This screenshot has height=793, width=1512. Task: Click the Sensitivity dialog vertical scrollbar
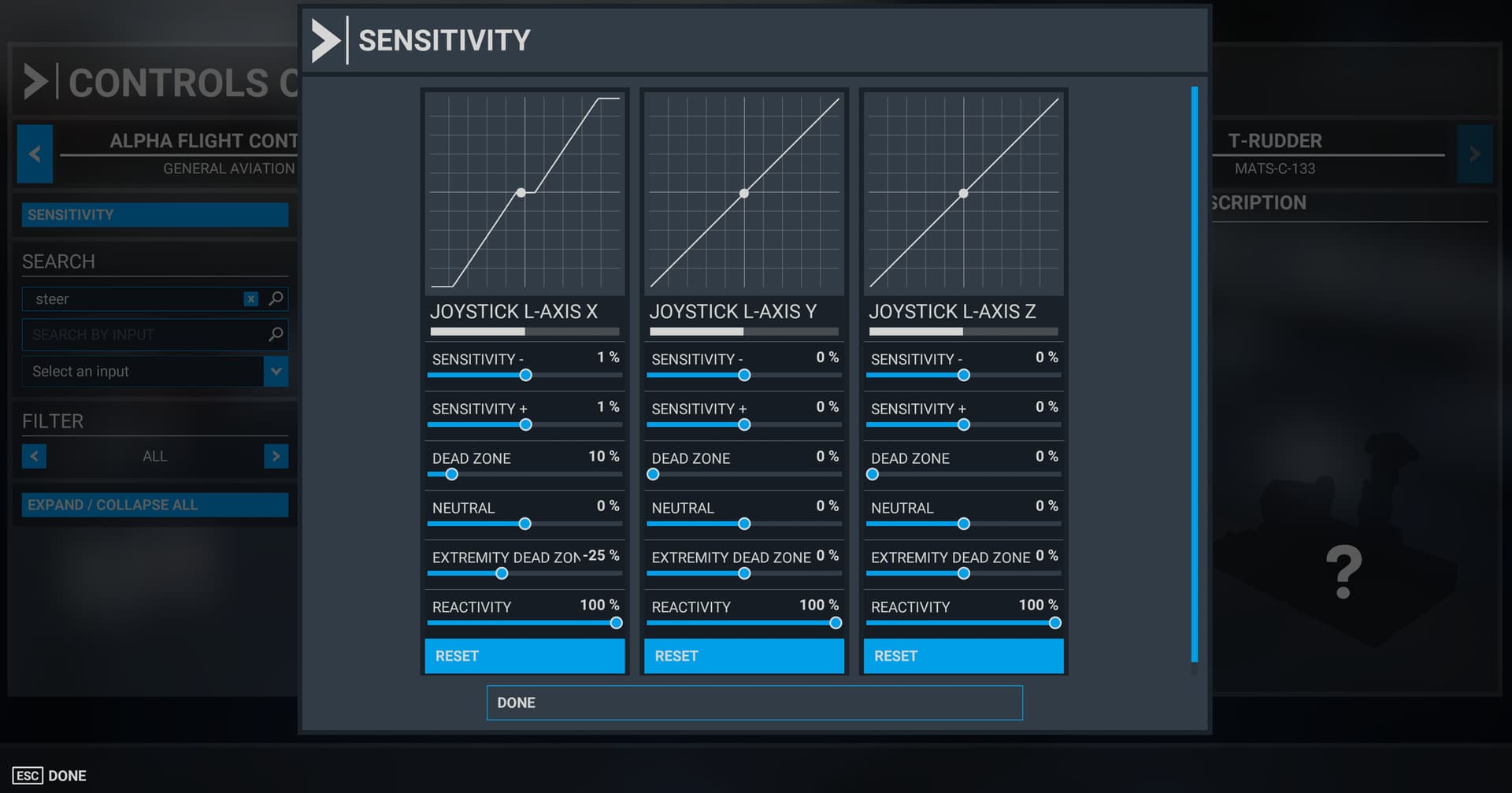[1195, 374]
